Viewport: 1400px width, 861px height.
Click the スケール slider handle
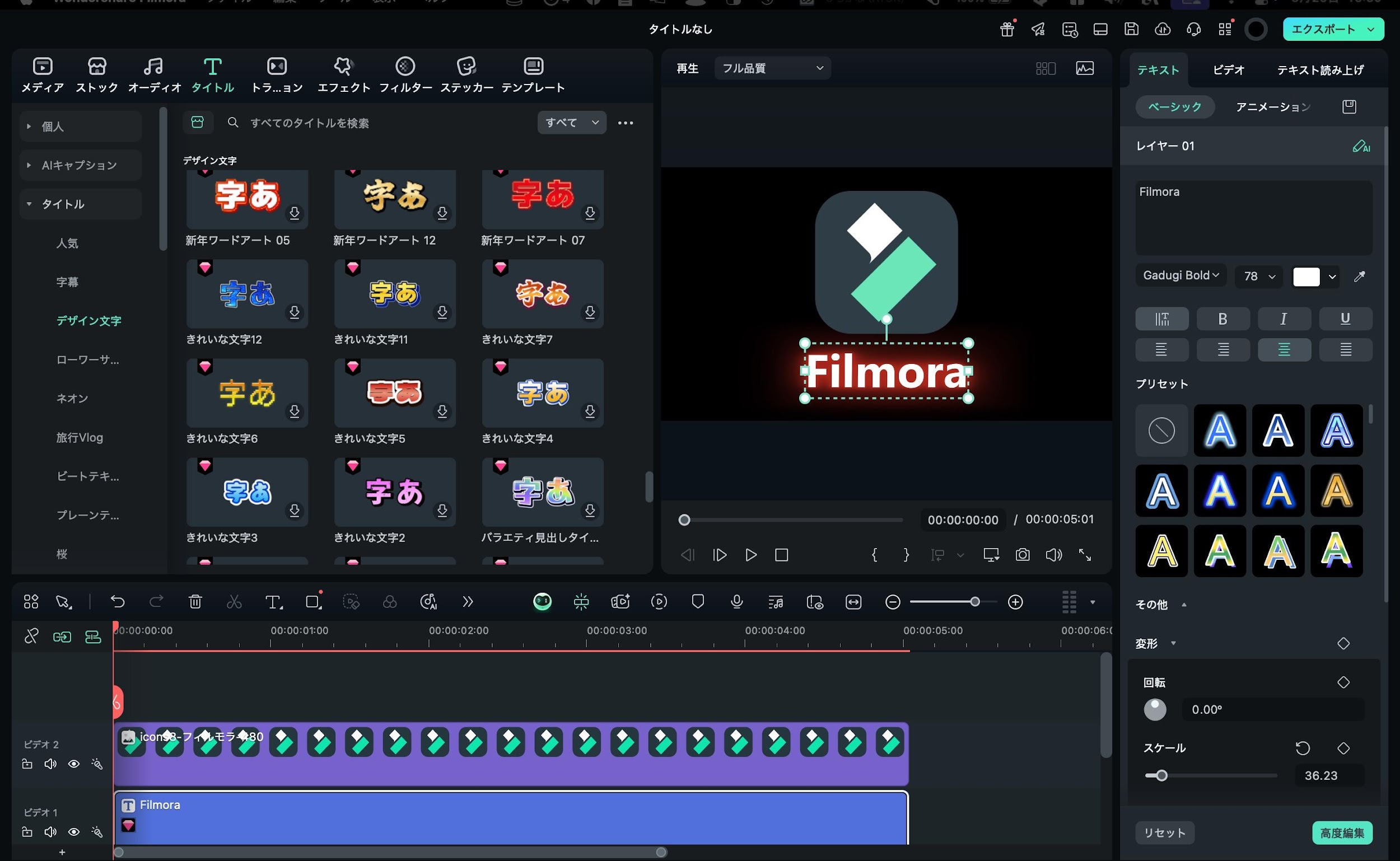pyautogui.click(x=1161, y=775)
